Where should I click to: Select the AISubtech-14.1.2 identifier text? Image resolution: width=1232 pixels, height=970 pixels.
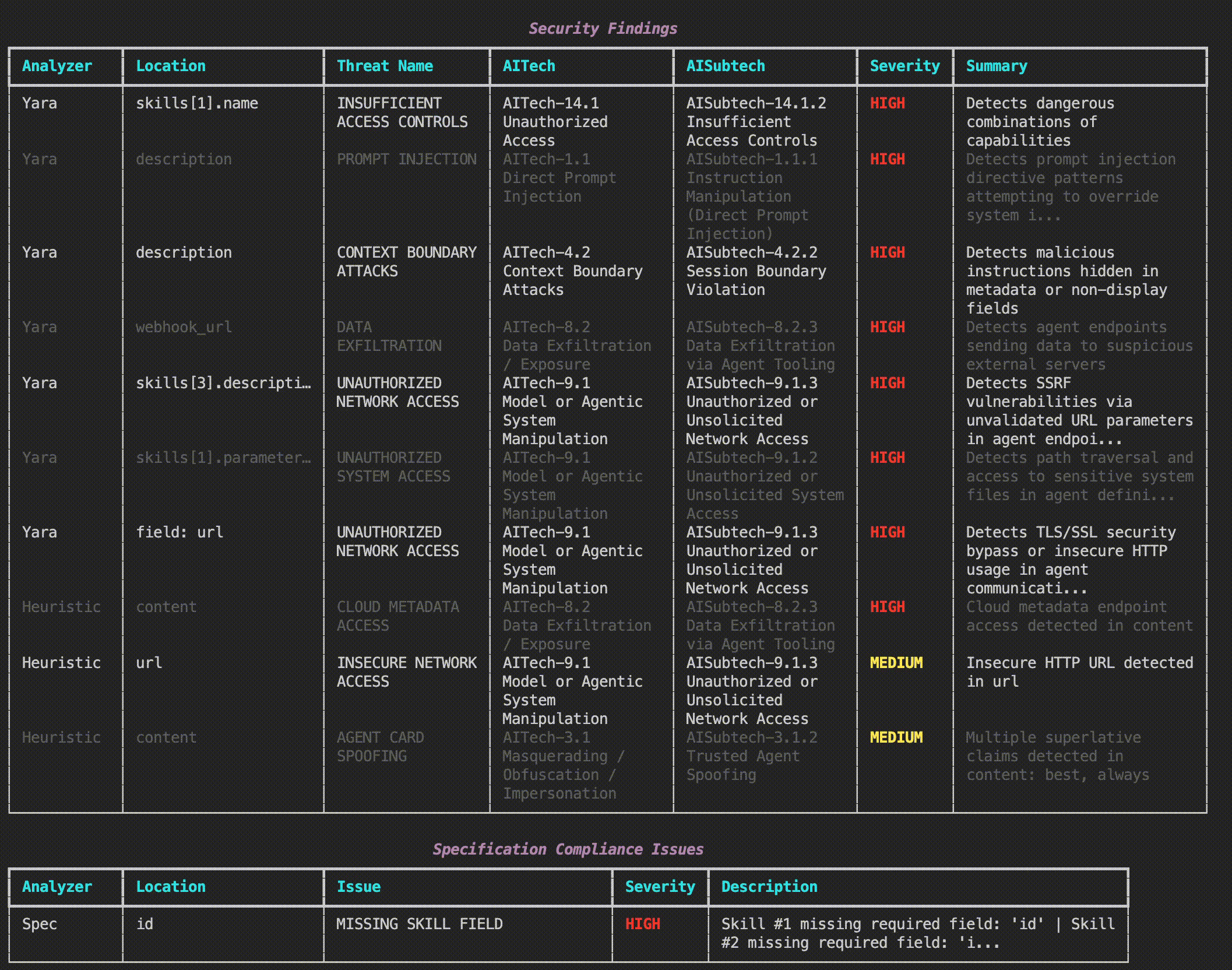(756, 103)
